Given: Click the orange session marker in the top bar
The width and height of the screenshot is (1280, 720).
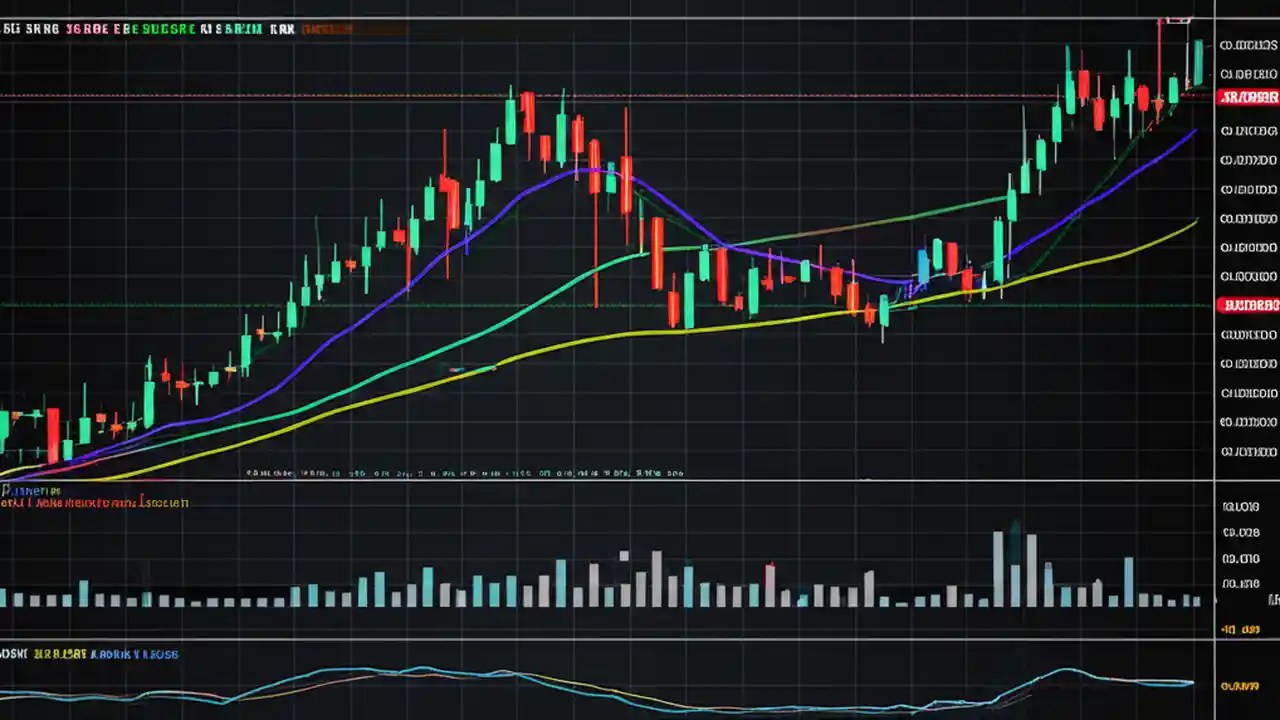Looking at the screenshot, I should [327, 29].
